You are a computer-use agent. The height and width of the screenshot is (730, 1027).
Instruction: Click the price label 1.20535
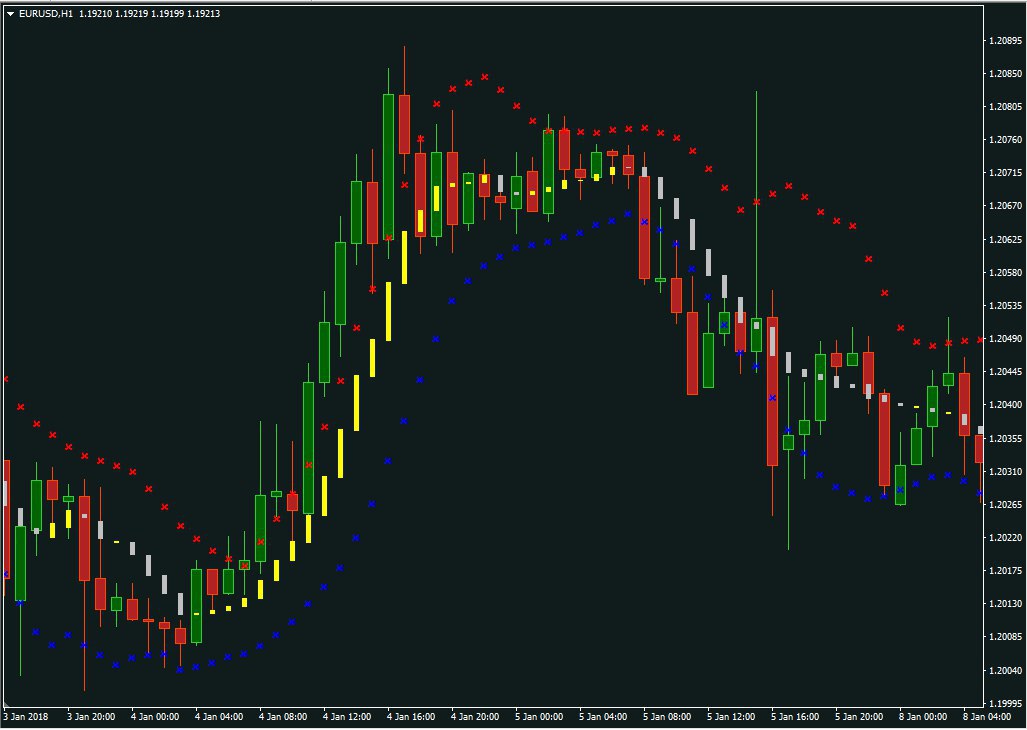(1005, 306)
